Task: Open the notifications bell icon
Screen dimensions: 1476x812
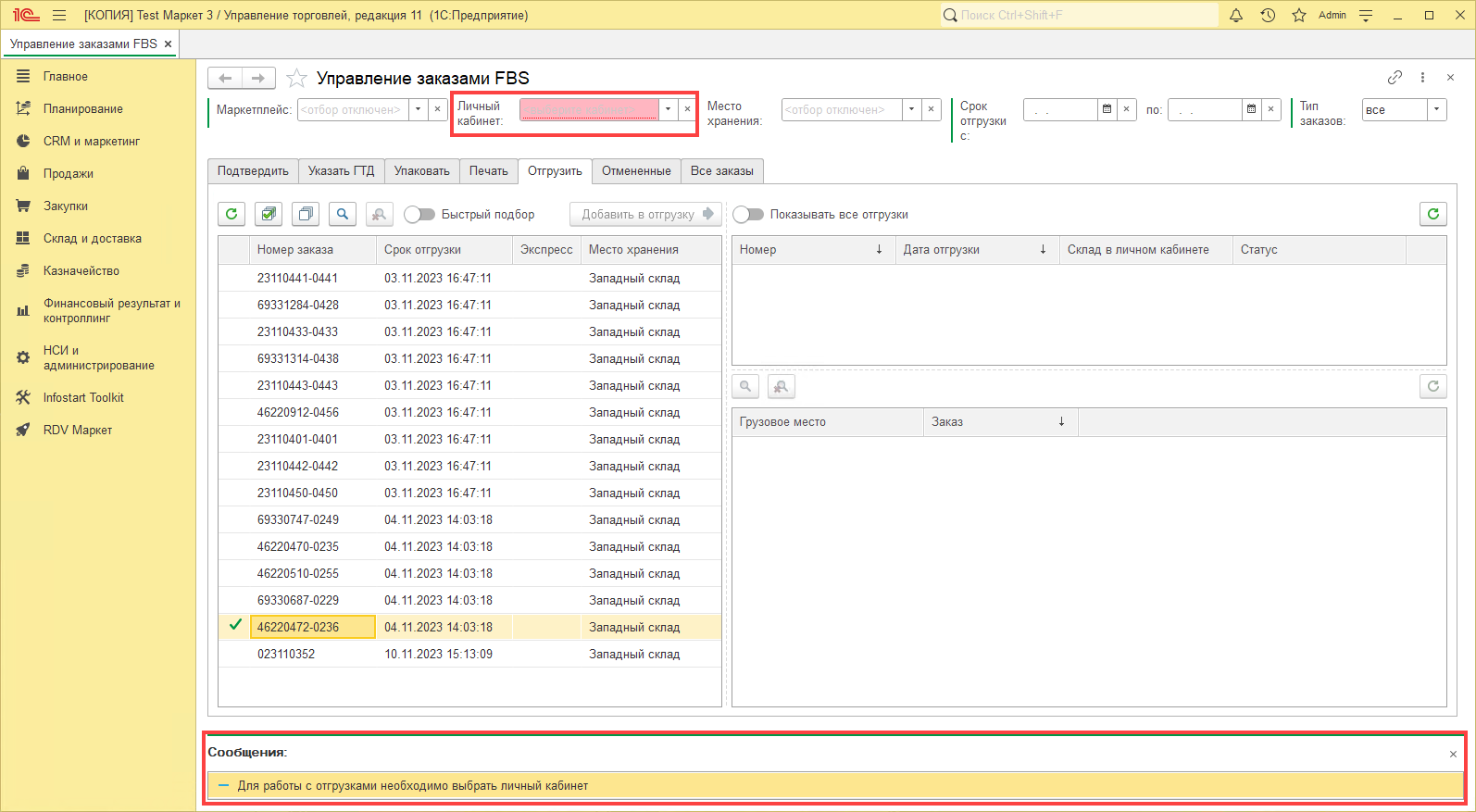Action: pyautogui.click(x=1235, y=15)
